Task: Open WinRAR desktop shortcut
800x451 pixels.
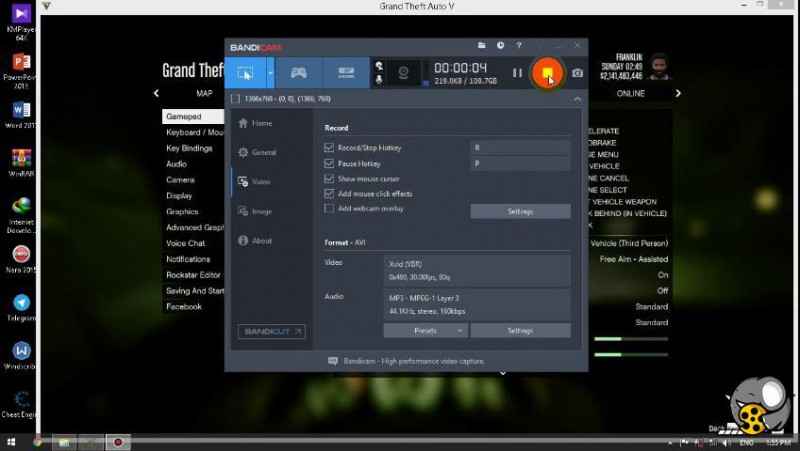Action: pyautogui.click(x=21, y=162)
